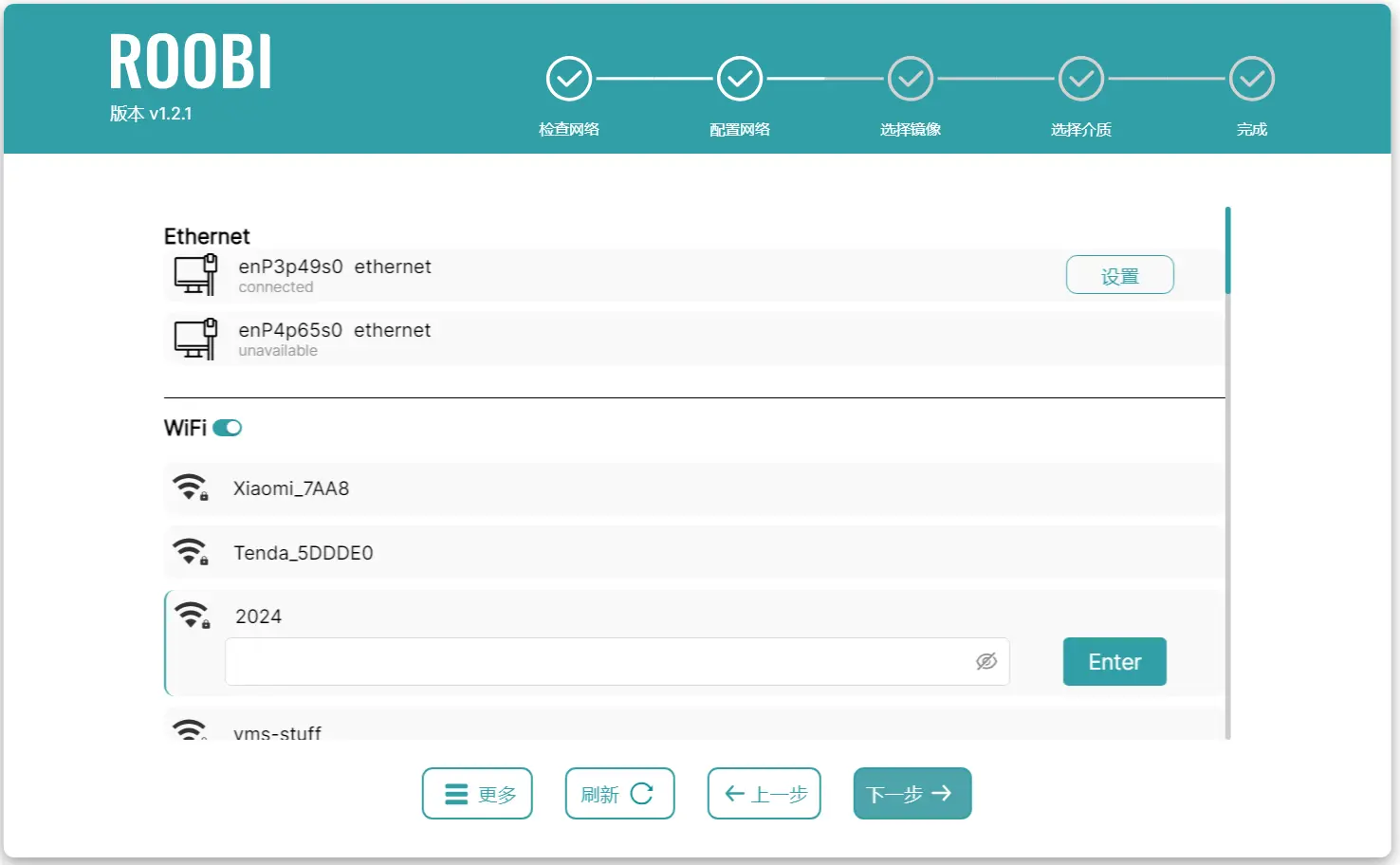Focus the 2024 WiFi password field
Screen dimensions: 1400x865
tap(617, 661)
